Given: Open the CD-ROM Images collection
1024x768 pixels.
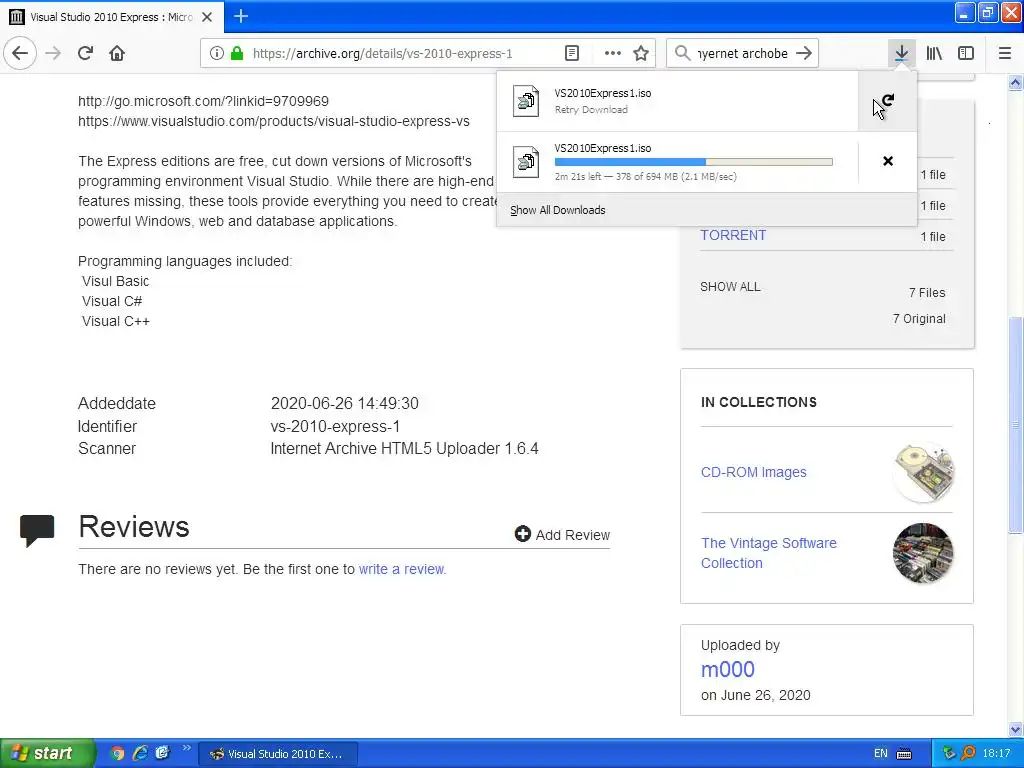Looking at the screenshot, I should [x=754, y=472].
